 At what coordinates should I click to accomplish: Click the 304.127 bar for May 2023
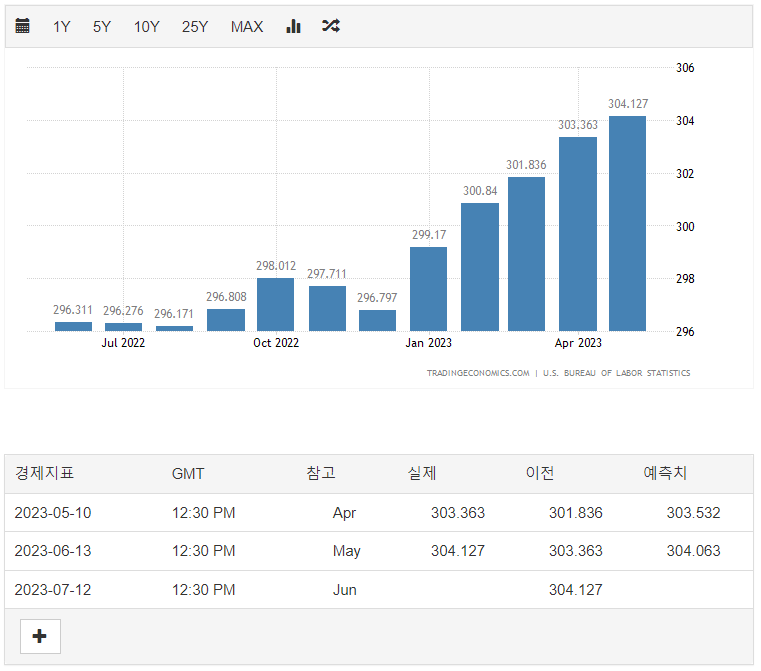coord(628,224)
